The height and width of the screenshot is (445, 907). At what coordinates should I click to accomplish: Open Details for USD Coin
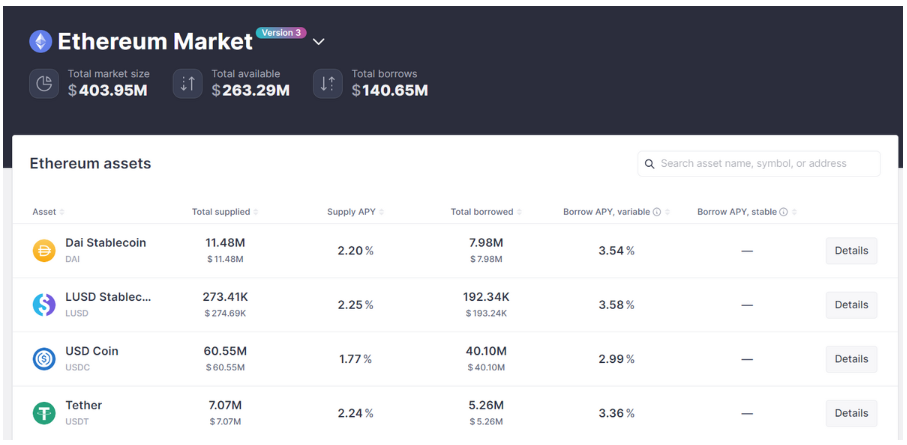coord(851,359)
